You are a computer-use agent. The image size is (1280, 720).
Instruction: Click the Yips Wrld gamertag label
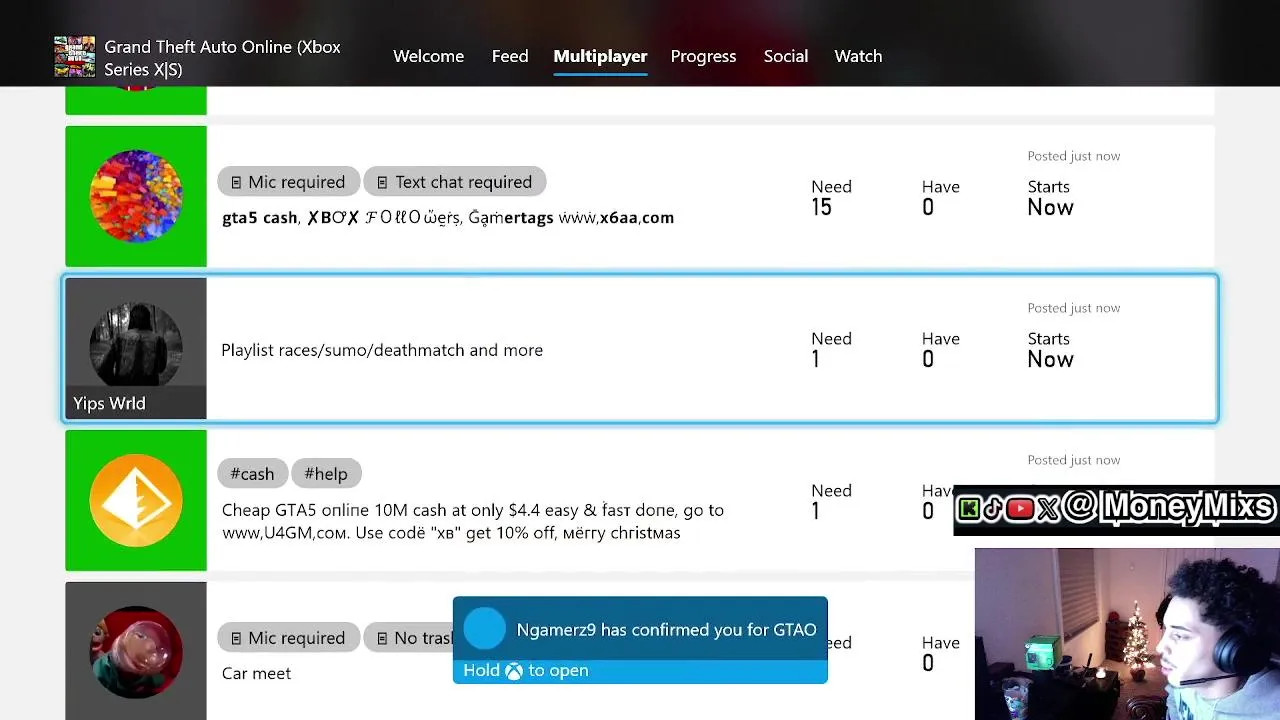coord(109,403)
